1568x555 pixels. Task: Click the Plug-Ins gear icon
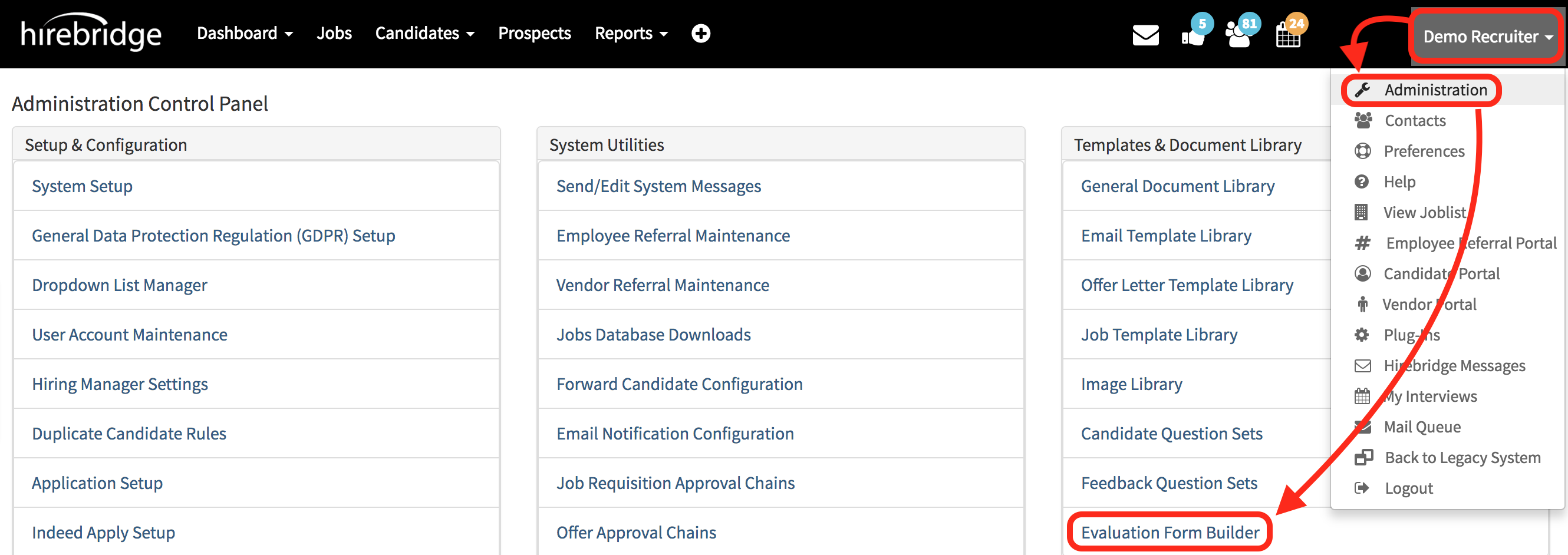point(1362,335)
